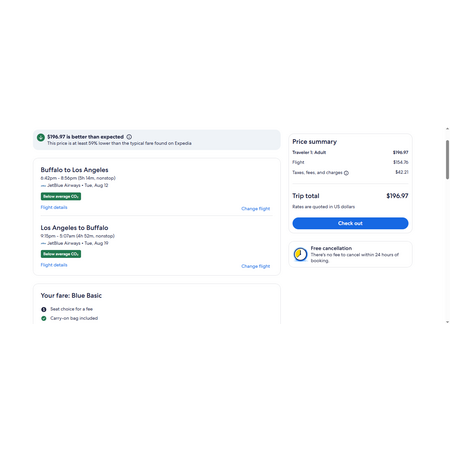
Task: Open Flight details for Los Angeles to Buffalo
Action: 54,265
